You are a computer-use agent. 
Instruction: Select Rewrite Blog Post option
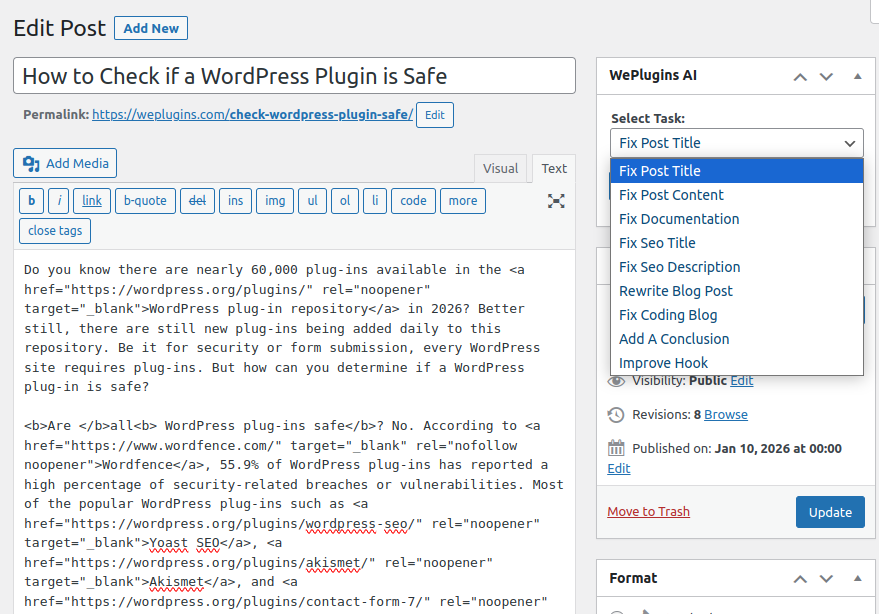pyautogui.click(x=675, y=291)
